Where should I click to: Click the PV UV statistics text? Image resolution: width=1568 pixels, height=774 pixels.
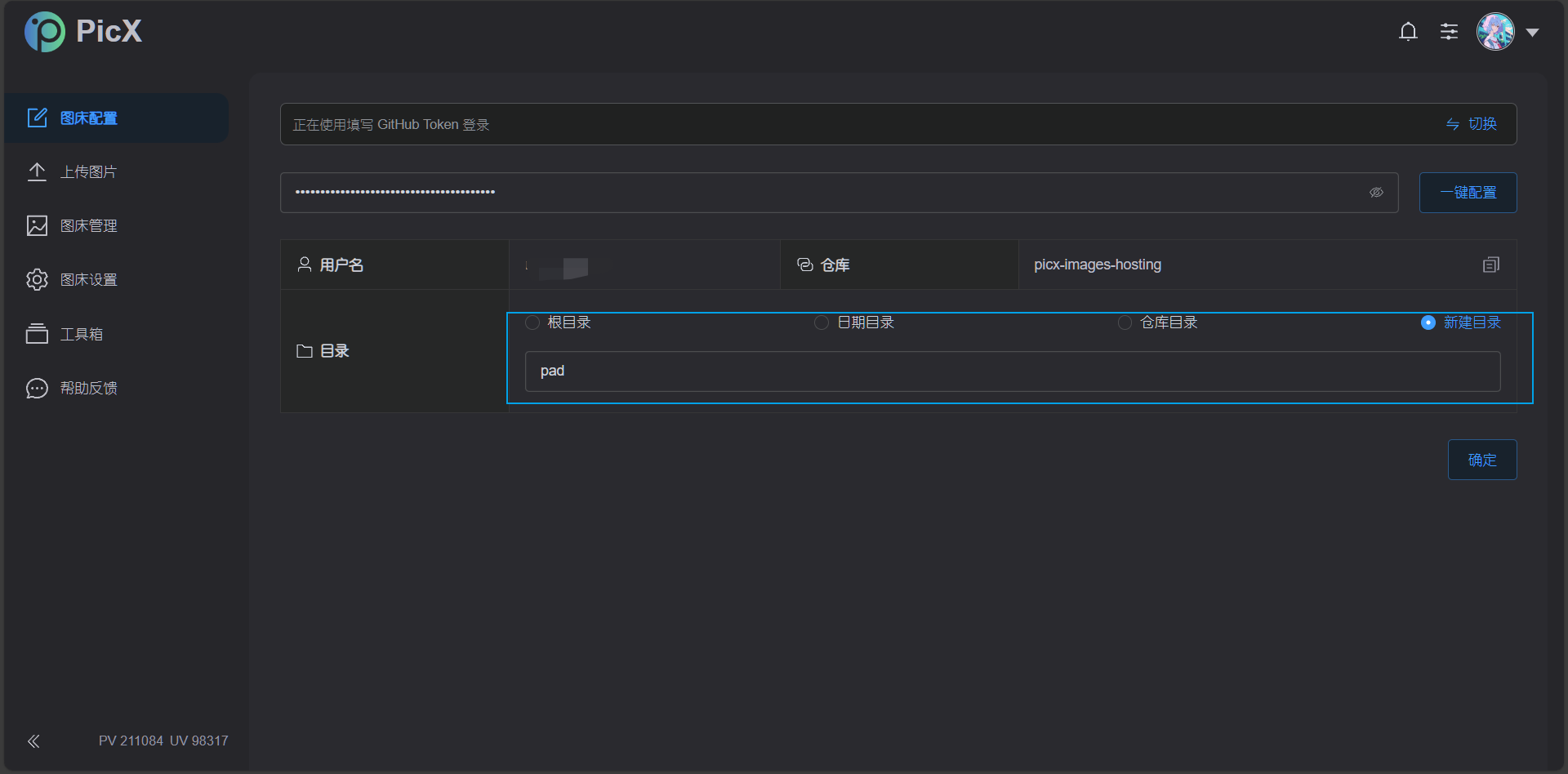pyautogui.click(x=163, y=741)
